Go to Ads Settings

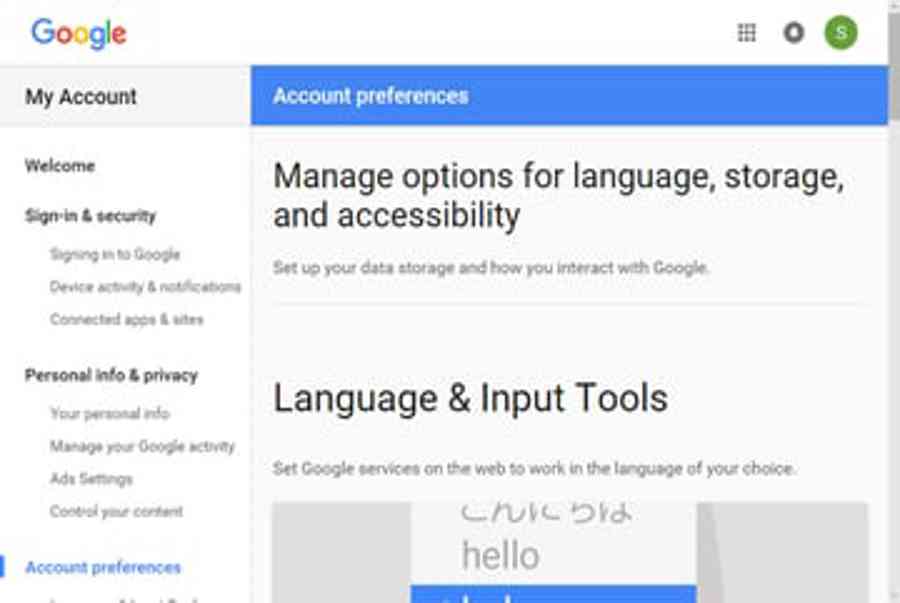pyautogui.click(x=91, y=479)
